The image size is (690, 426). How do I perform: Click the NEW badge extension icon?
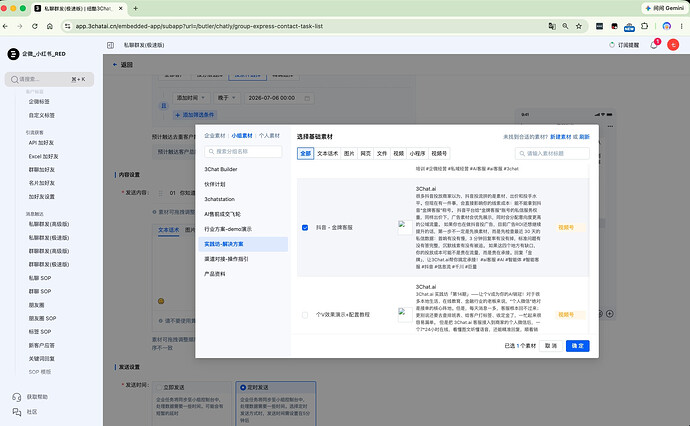pyautogui.click(x=629, y=27)
